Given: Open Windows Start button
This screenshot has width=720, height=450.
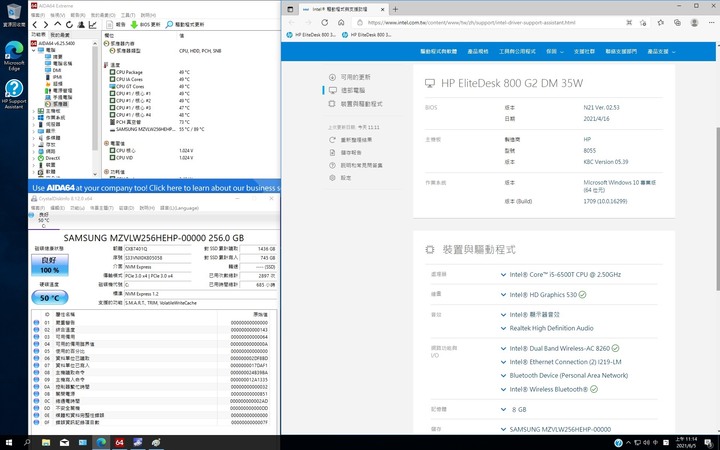Looking at the screenshot, I should (x=8, y=443).
